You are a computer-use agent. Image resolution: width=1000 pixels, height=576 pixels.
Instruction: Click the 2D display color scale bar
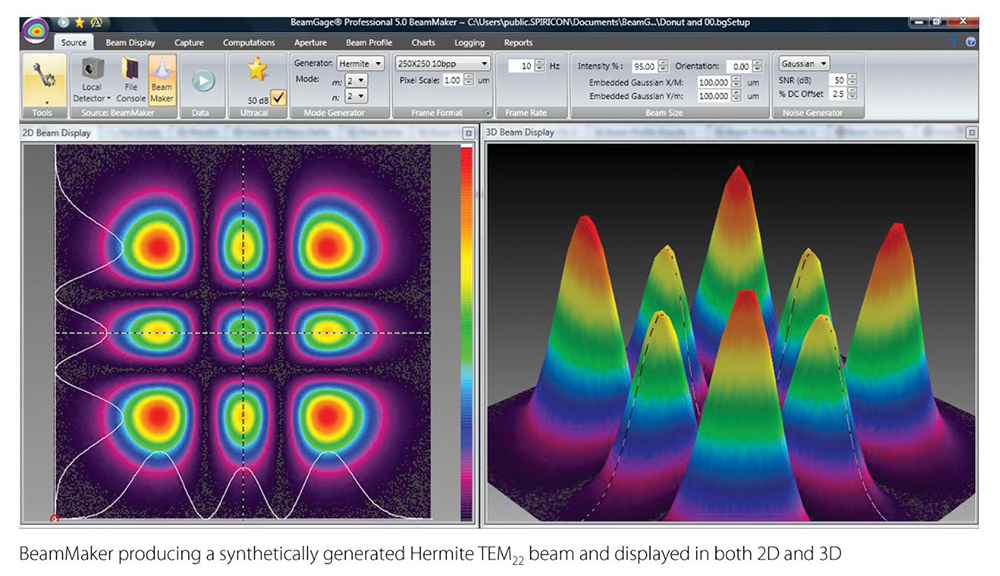[466, 330]
